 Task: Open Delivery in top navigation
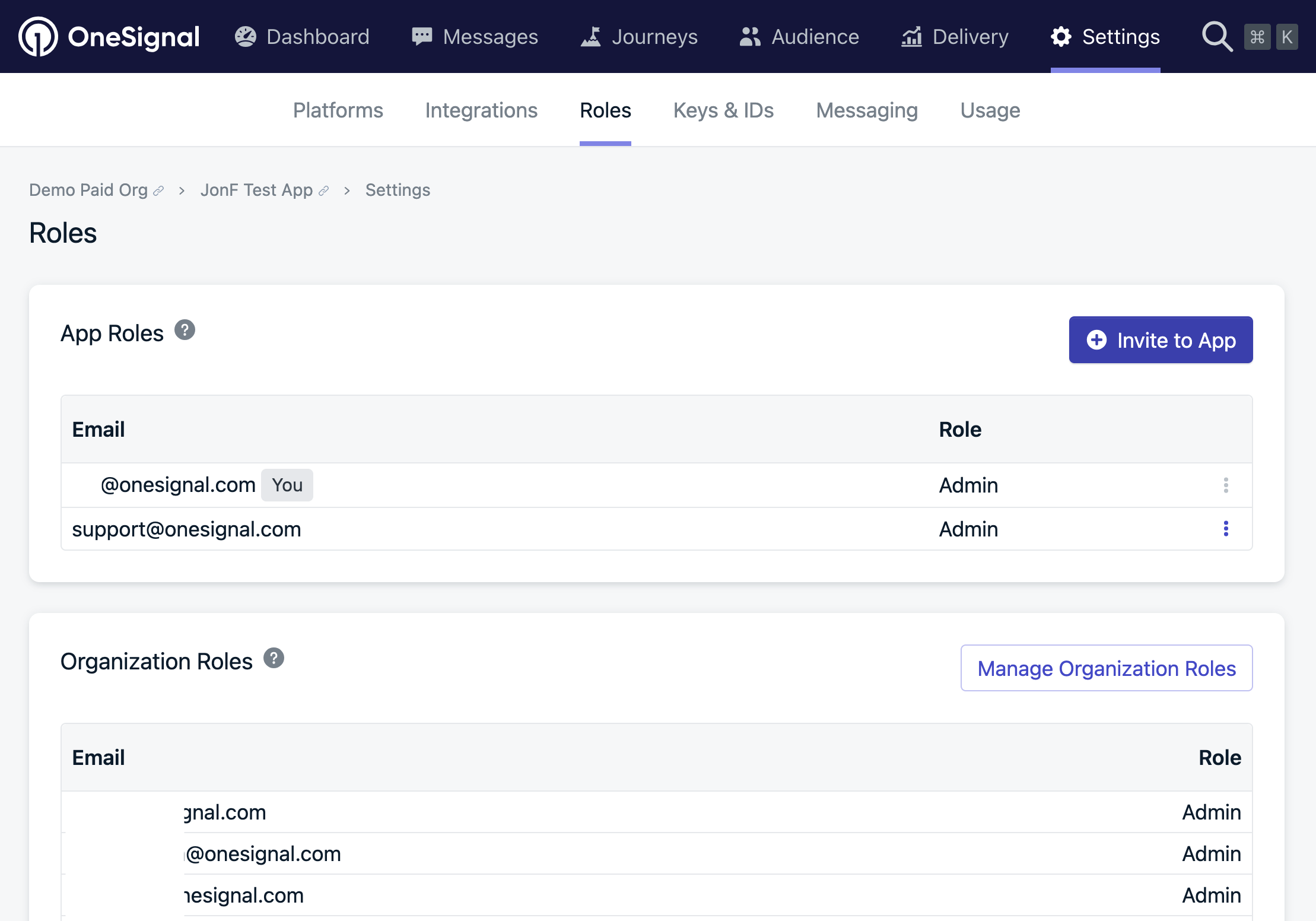(955, 37)
